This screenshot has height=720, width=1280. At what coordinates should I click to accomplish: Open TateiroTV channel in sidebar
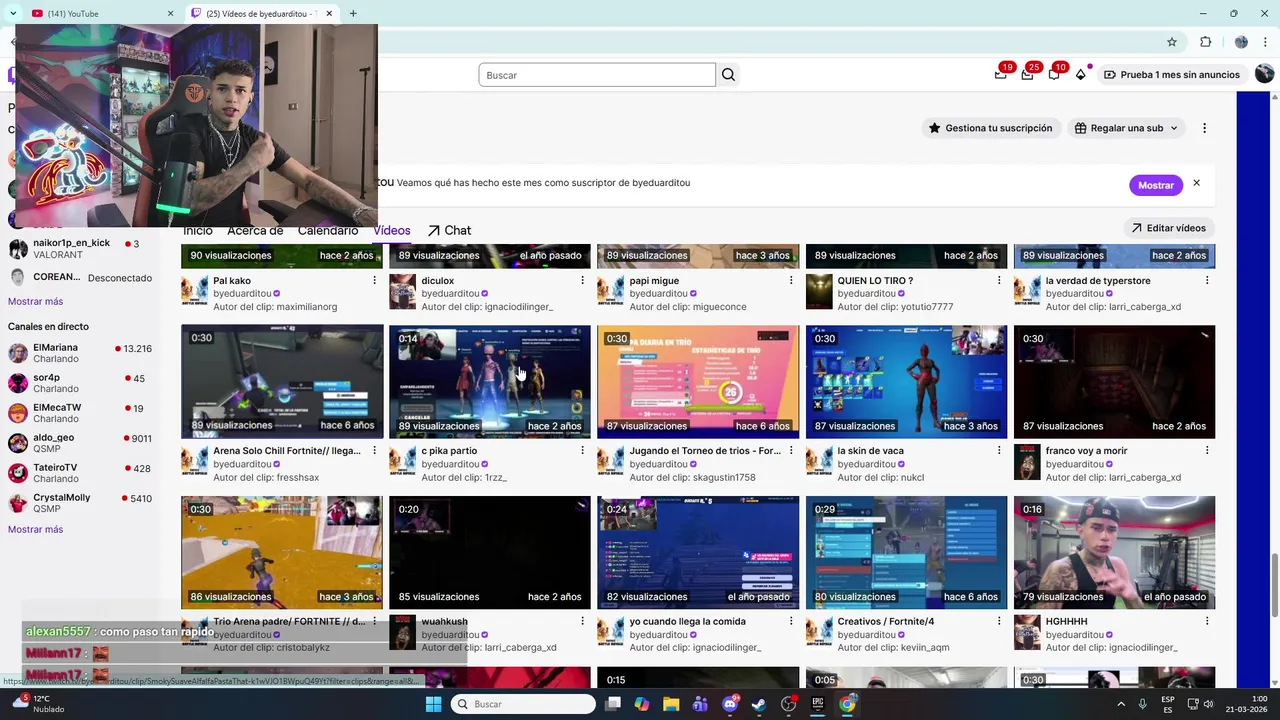coord(80,473)
